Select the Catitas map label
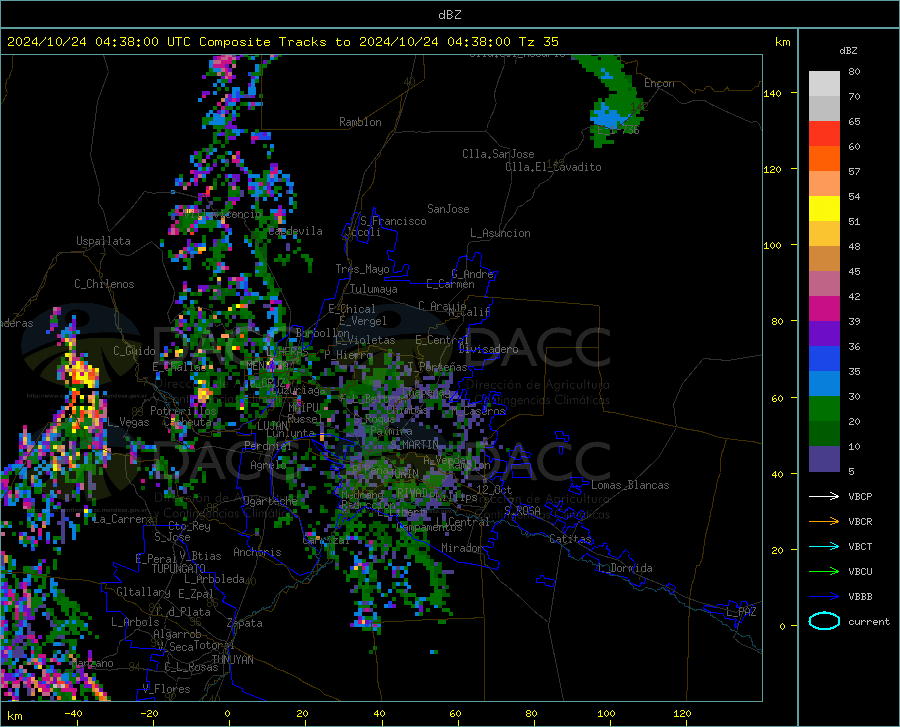Screen dimensions: 900x727 tap(570, 539)
